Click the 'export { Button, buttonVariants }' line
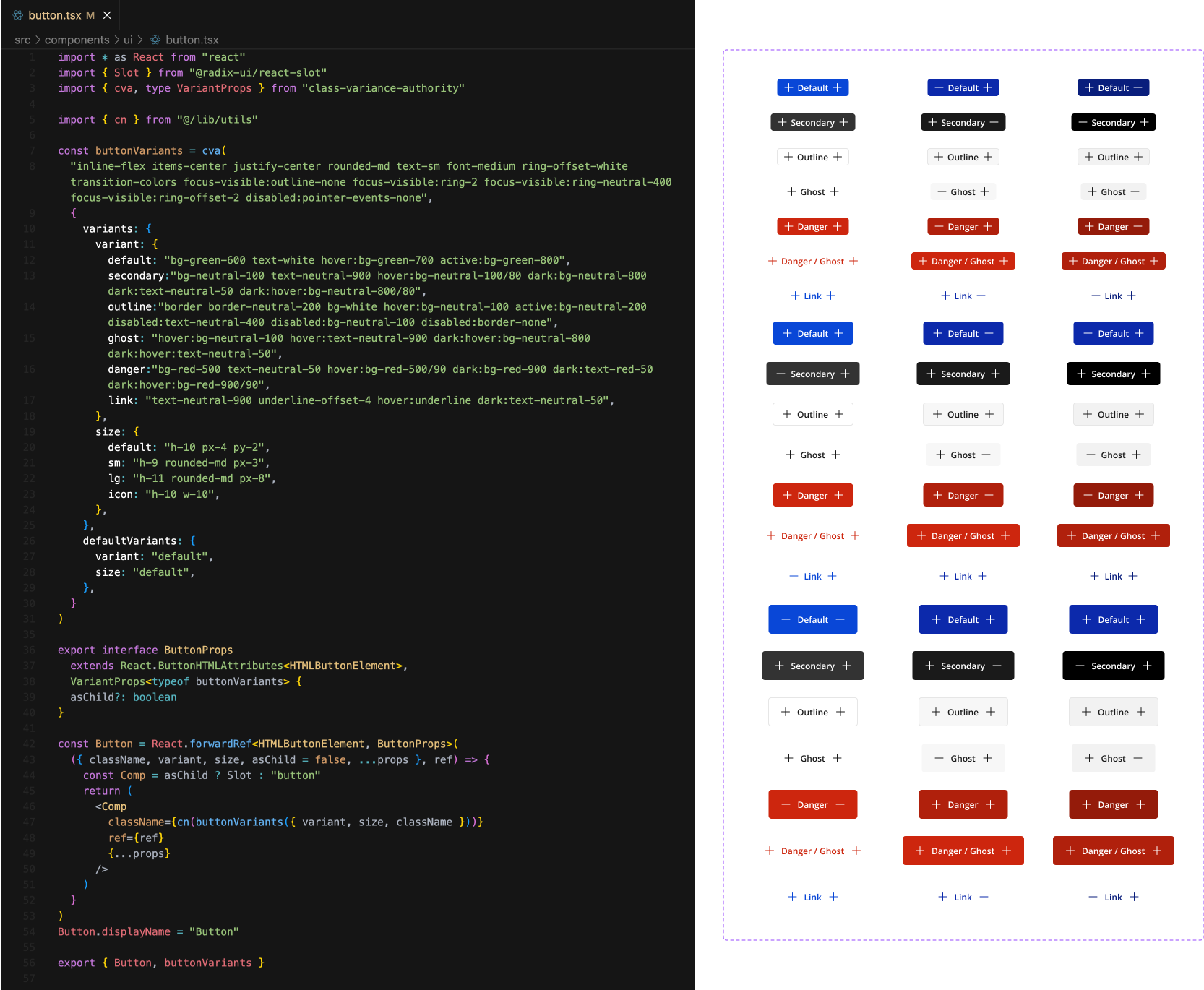1204x990 pixels. [161, 963]
